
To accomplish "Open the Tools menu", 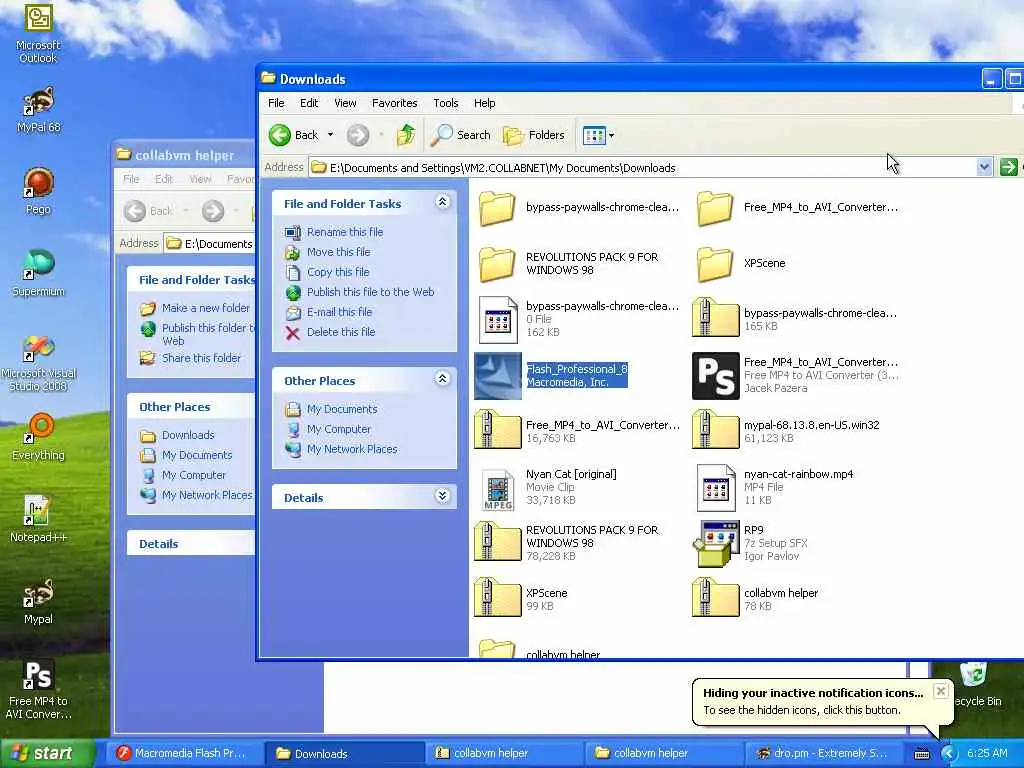I will [445, 103].
